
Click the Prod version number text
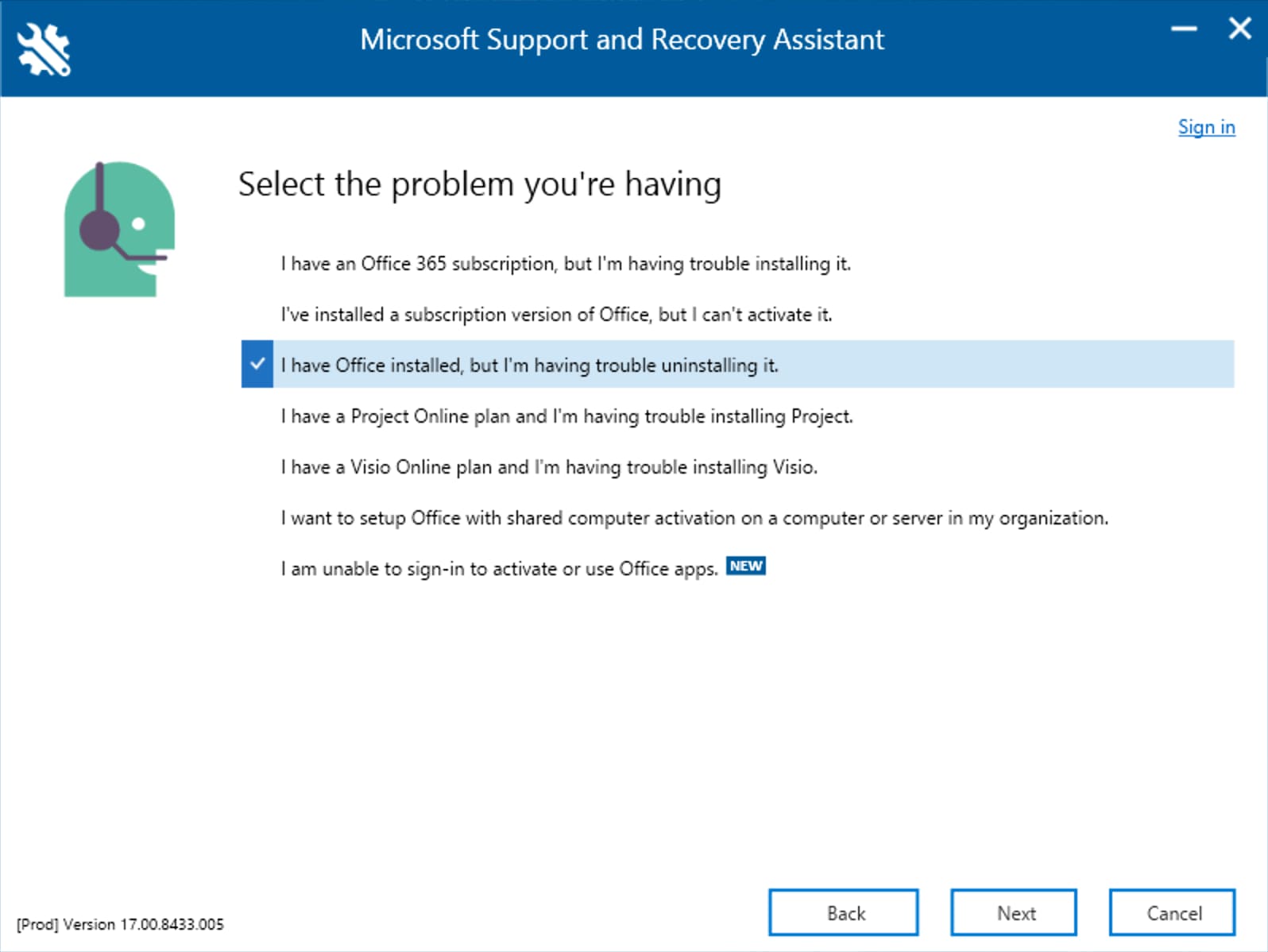(x=120, y=924)
